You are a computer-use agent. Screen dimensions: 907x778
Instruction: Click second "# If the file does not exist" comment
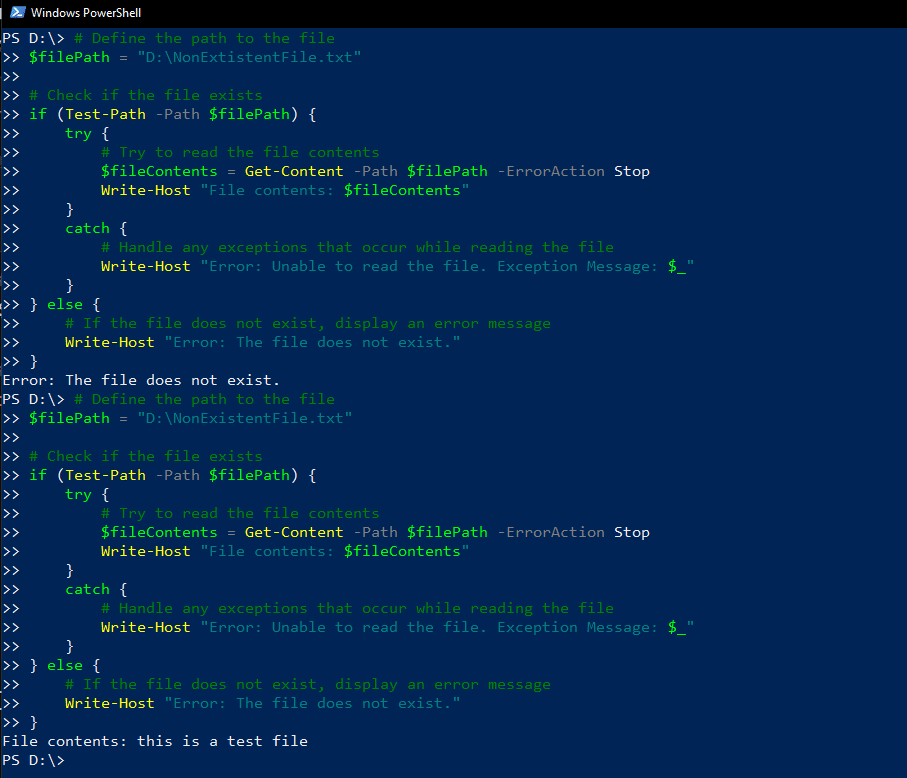(x=308, y=684)
